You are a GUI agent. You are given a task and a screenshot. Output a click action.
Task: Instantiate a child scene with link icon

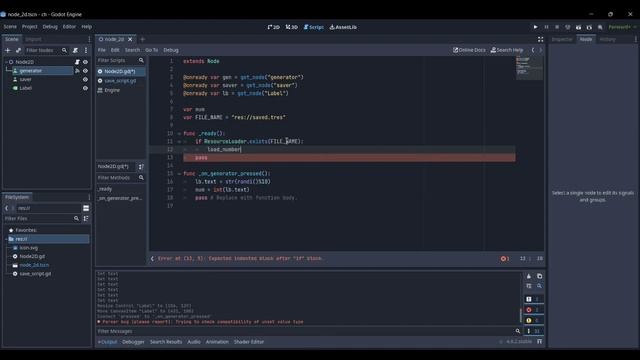click(x=18, y=50)
